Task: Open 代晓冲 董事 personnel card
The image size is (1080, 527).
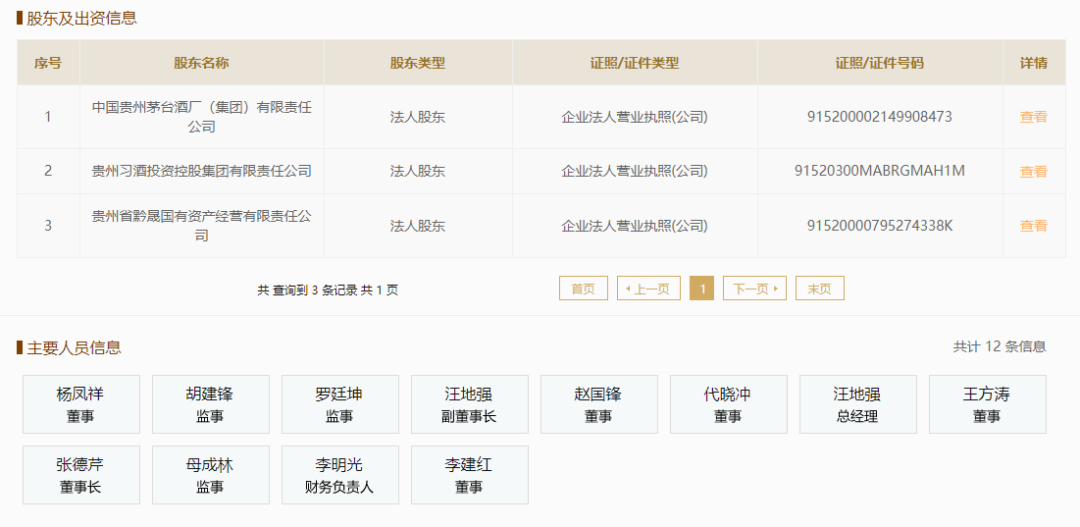Action: (x=729, y=404)
